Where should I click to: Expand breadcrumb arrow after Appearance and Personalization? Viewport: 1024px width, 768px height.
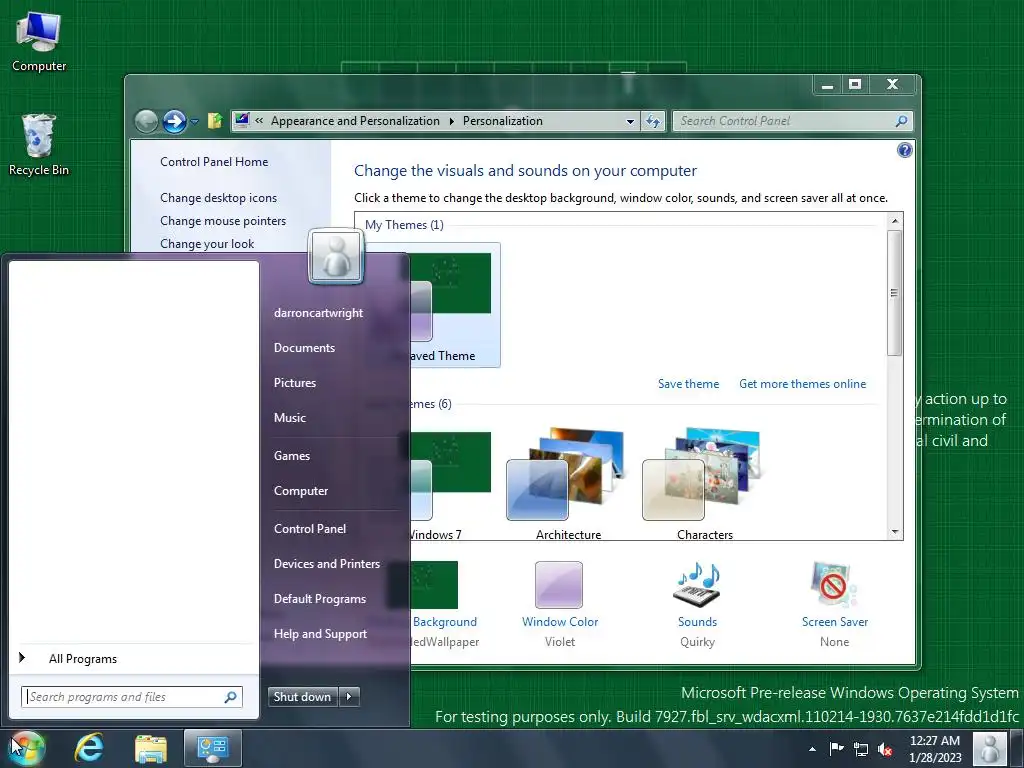point(451,121)
